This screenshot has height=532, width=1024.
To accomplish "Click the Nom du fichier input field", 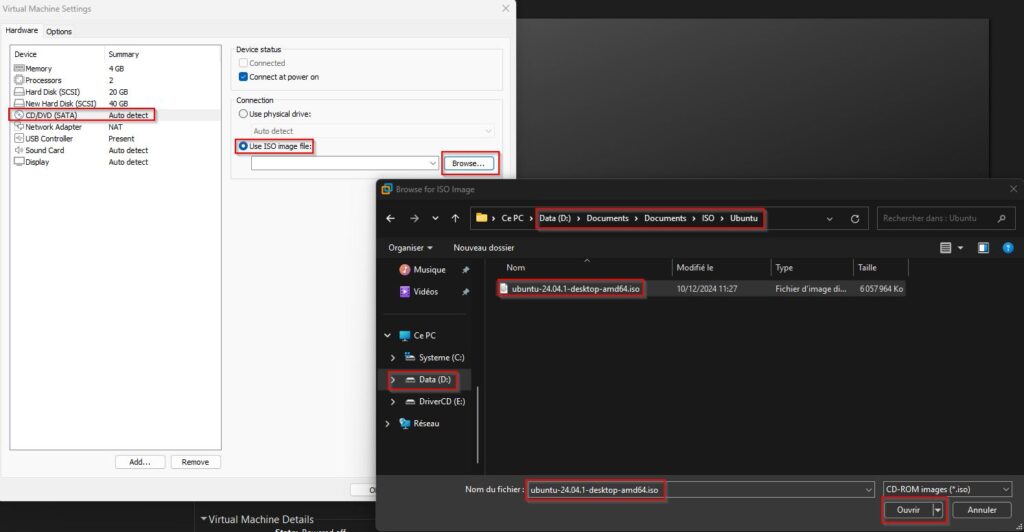I will coord(701,490).
